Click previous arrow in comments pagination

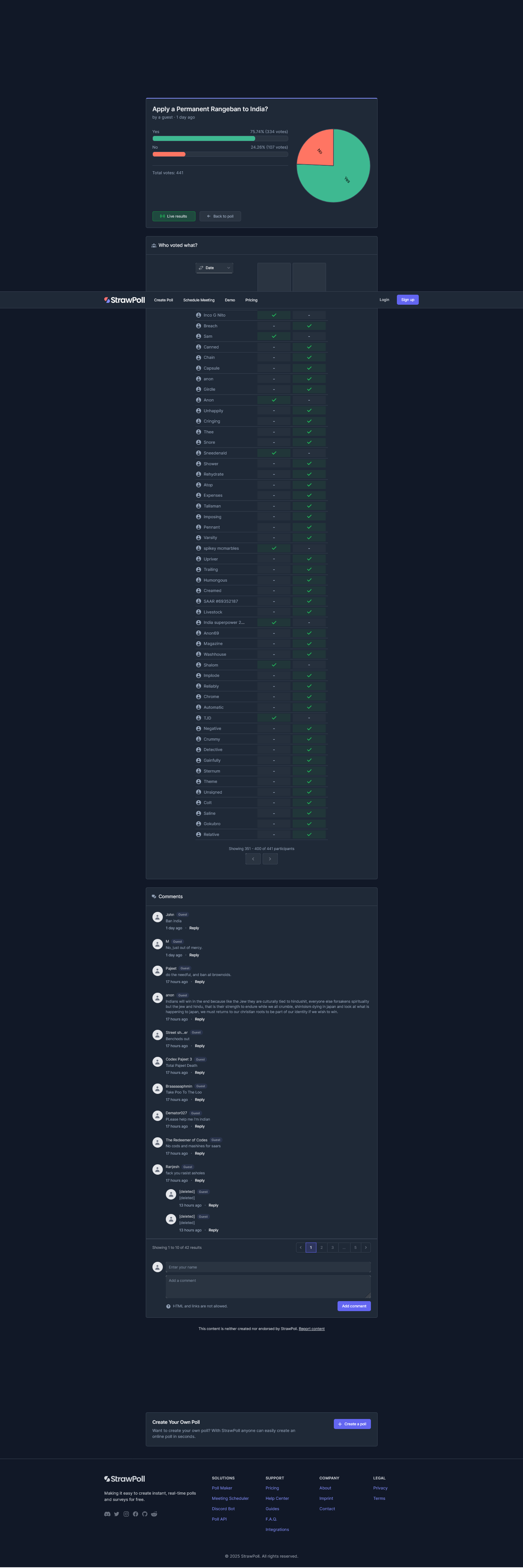pos(300,1247)
